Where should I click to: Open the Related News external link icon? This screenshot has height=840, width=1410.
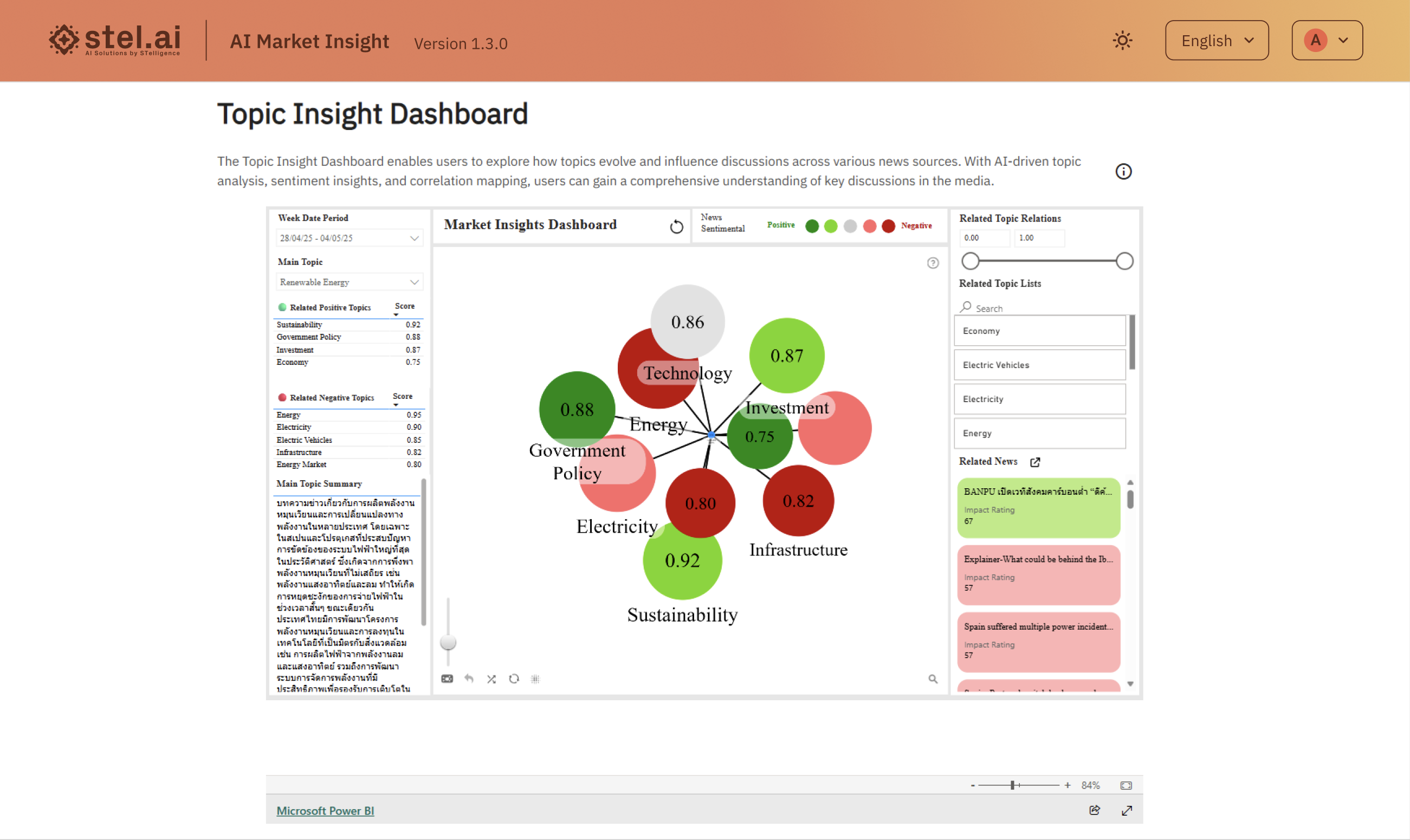click(1035, 462)
